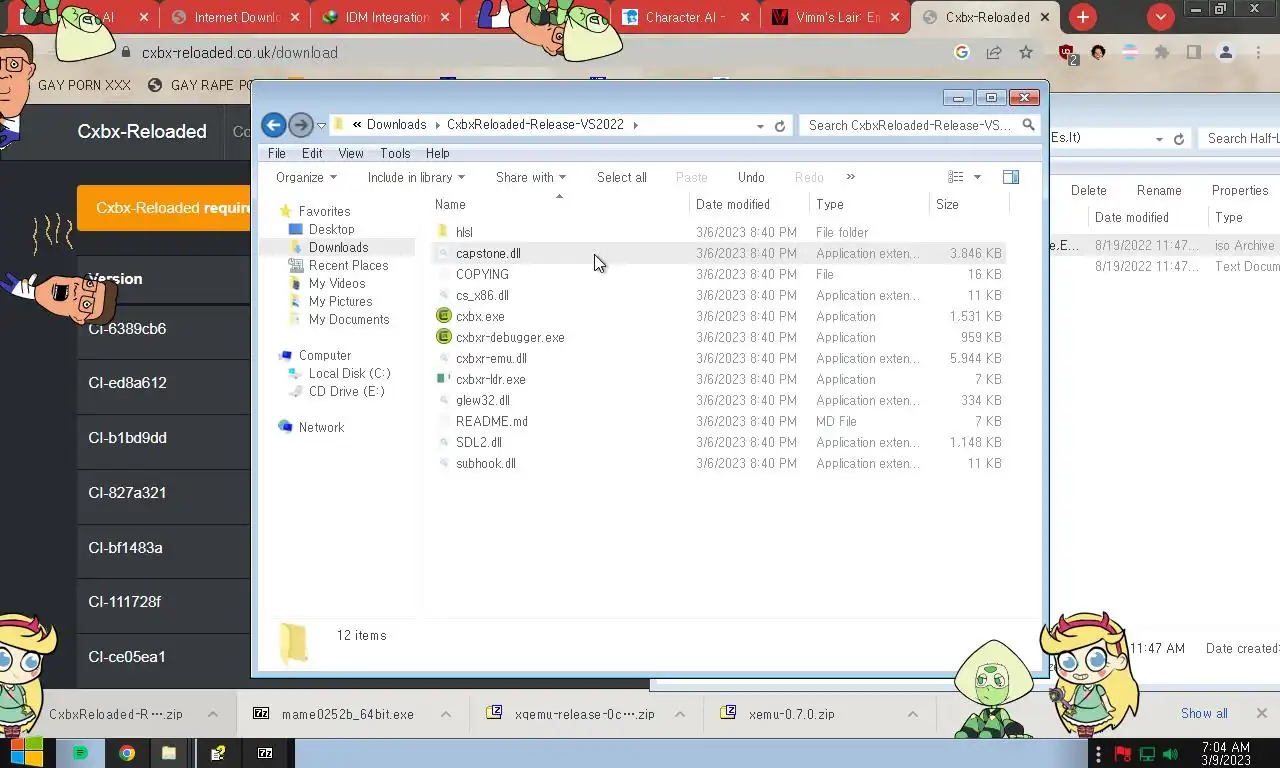The image size is (1280, 768).
Task: Open the File menu in Explorer
Action: tap(277, 153)
